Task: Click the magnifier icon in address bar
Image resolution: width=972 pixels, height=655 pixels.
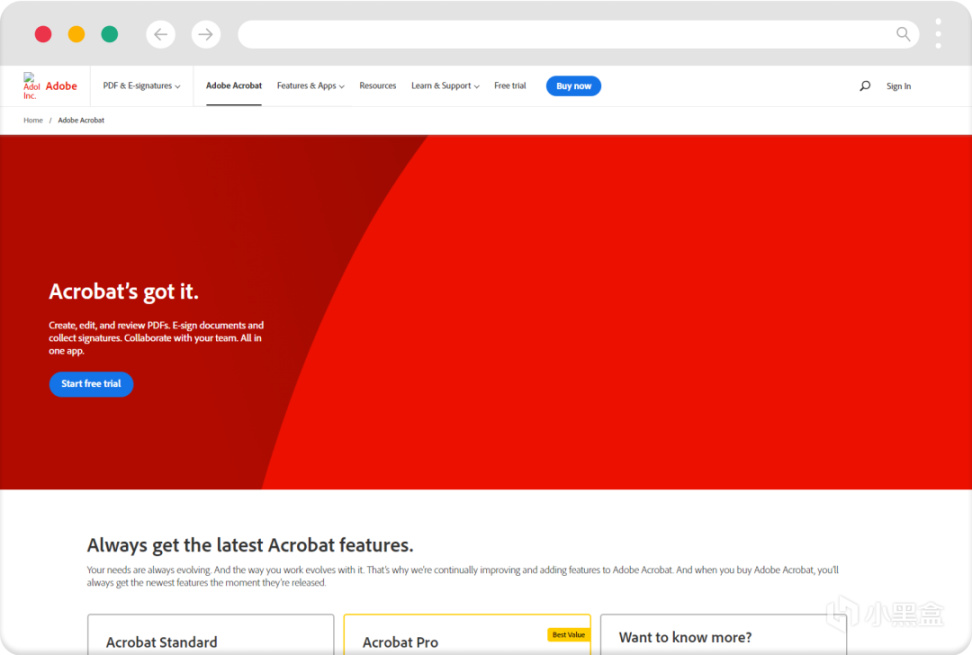Action: click(903, 34)
